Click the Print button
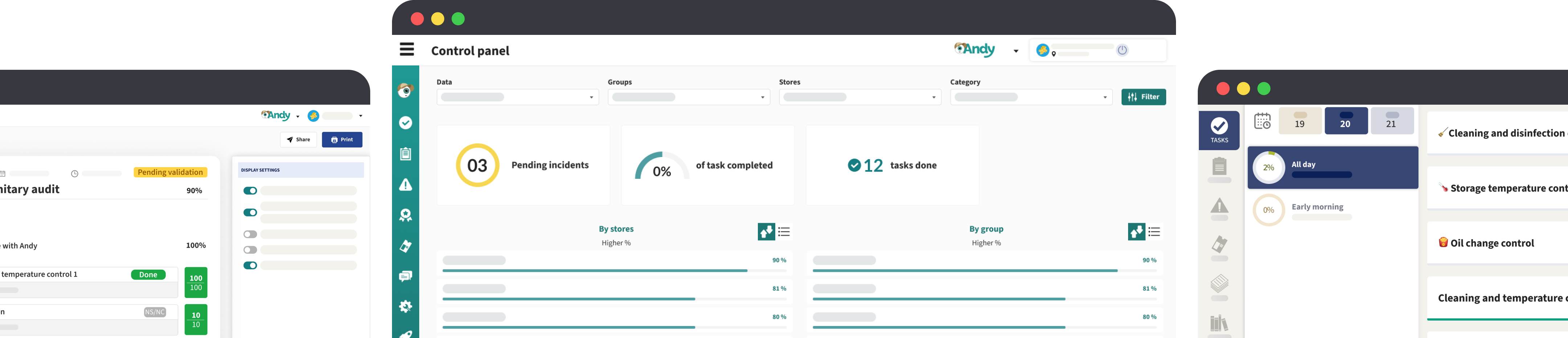Image resolution: width=1568 pixels, height=338 pixels. [342, 140]
